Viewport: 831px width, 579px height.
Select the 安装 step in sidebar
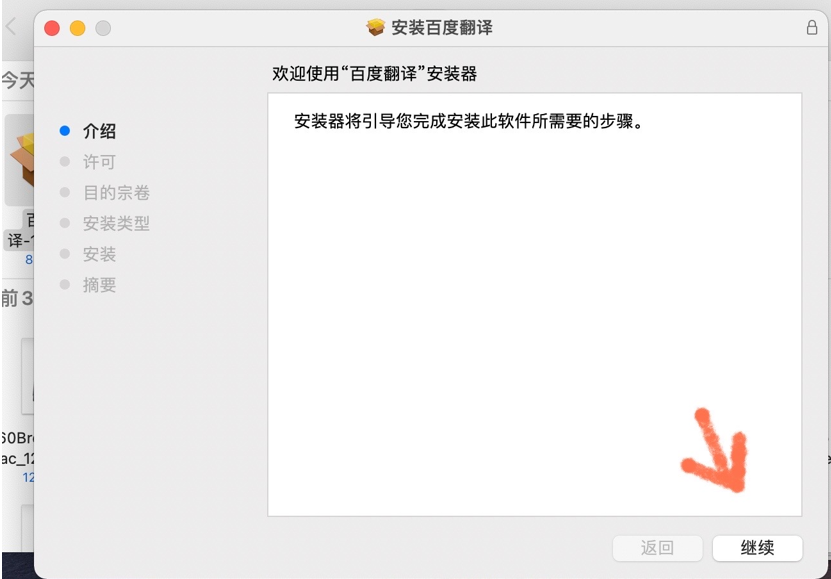(x=99, y=254)
